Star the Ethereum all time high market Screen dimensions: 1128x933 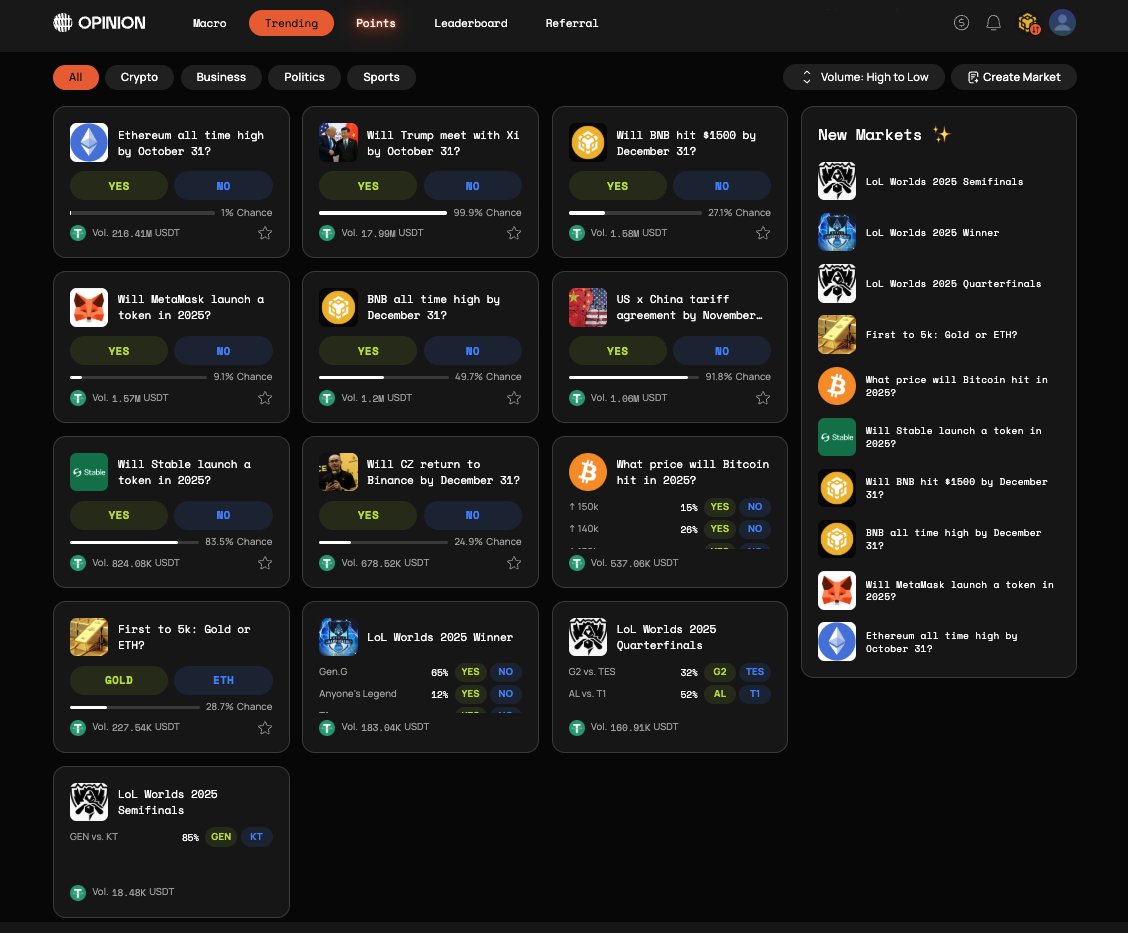[x=265, y=233]
